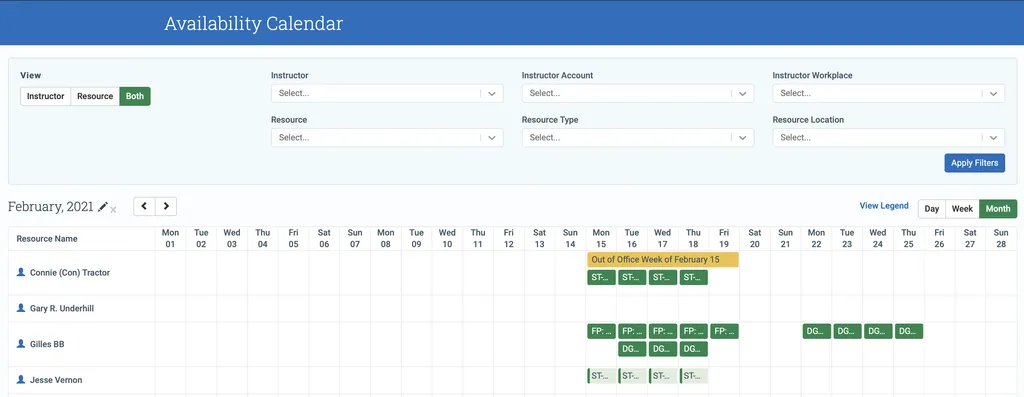
Task: Open Gilles BB's FP event on Fri 19
Action: (724, 331)
